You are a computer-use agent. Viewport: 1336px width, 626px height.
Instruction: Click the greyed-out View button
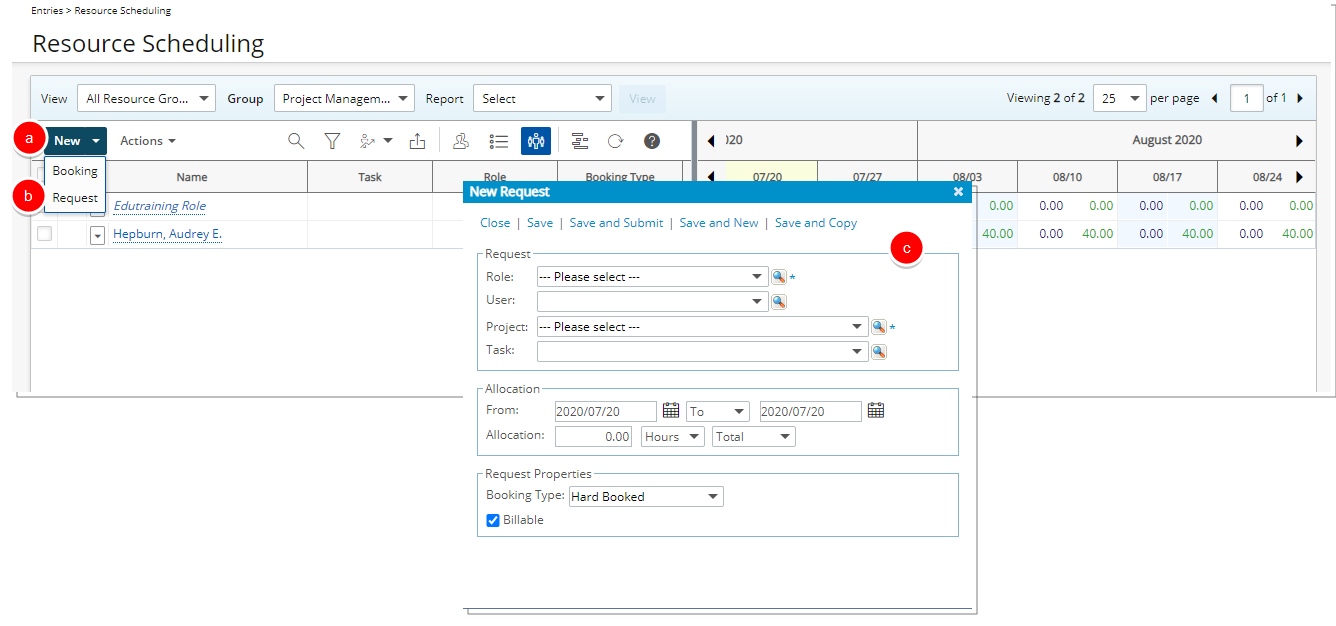642,98
